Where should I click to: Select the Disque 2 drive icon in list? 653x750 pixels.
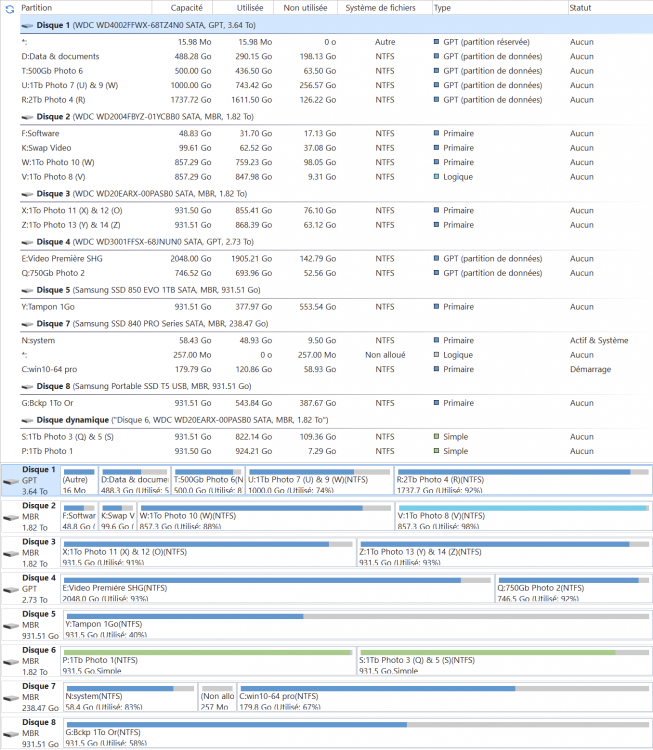click(x=27, y=117)
